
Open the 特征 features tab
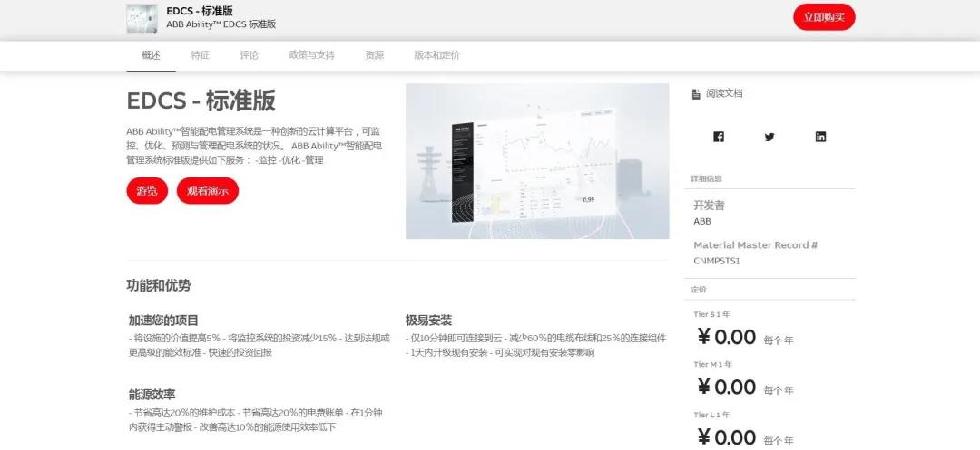tap(200, 55)
